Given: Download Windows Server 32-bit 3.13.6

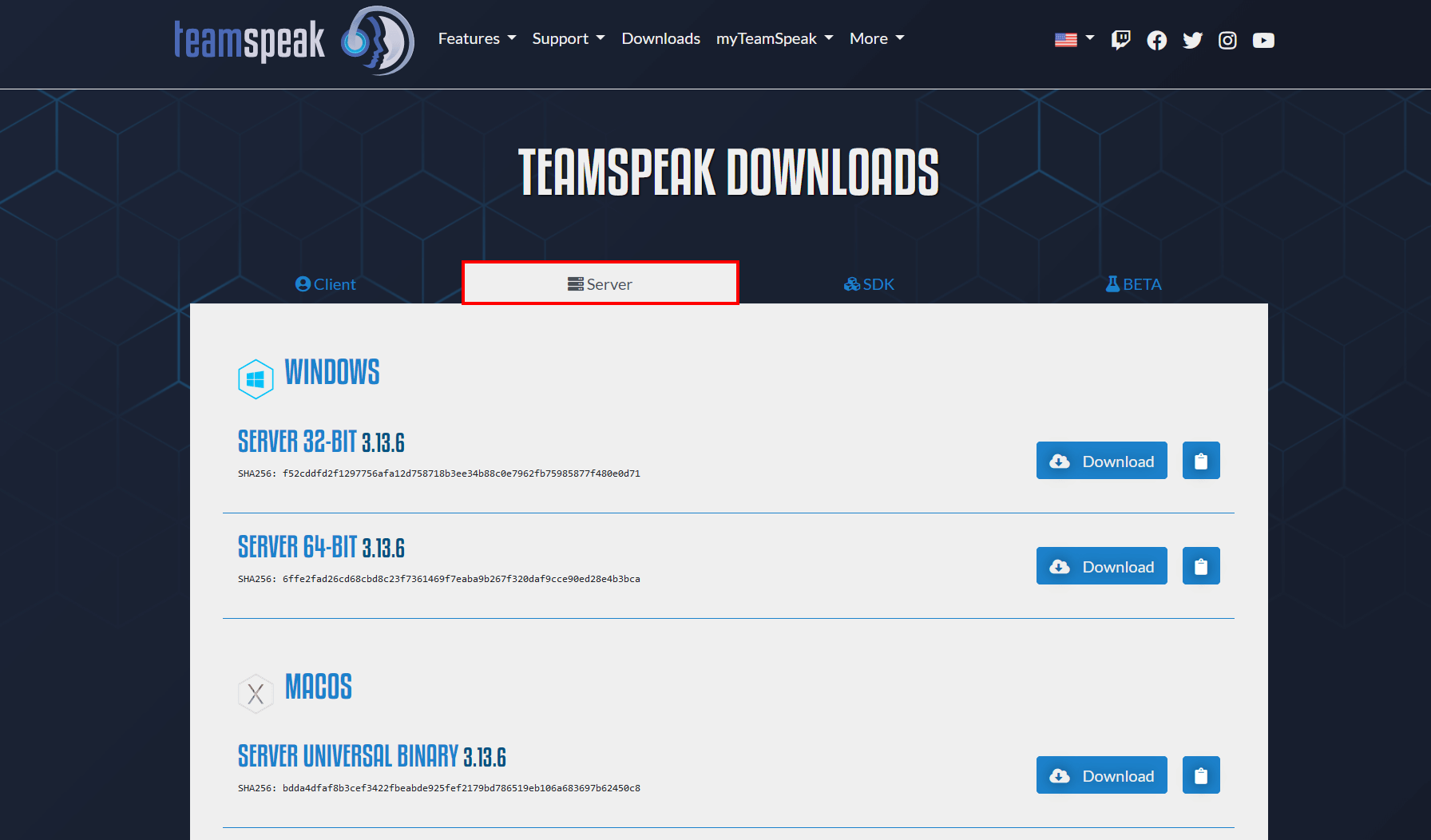Looking at the screenshot, I should tap(1102, 461).
